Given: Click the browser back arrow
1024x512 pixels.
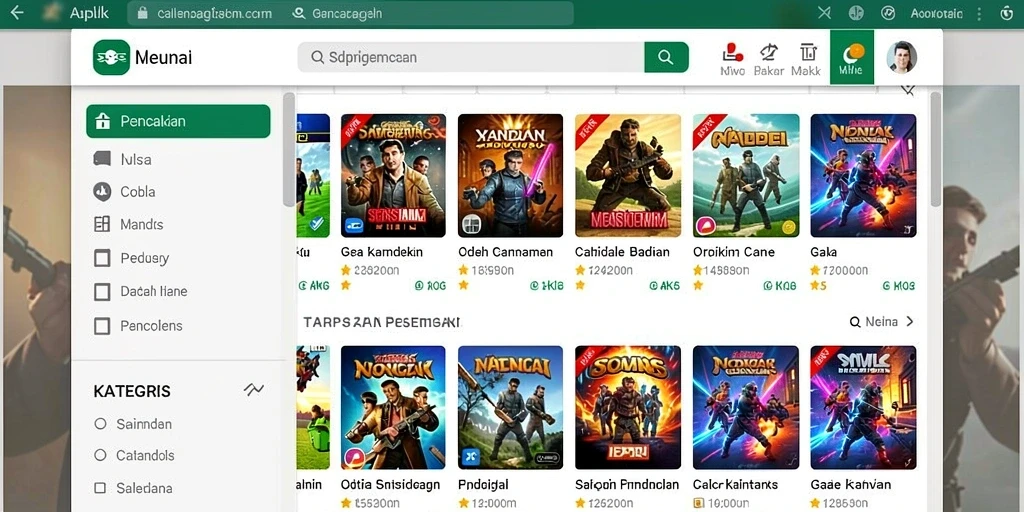Looking at the screenshot, I should 18,13.
